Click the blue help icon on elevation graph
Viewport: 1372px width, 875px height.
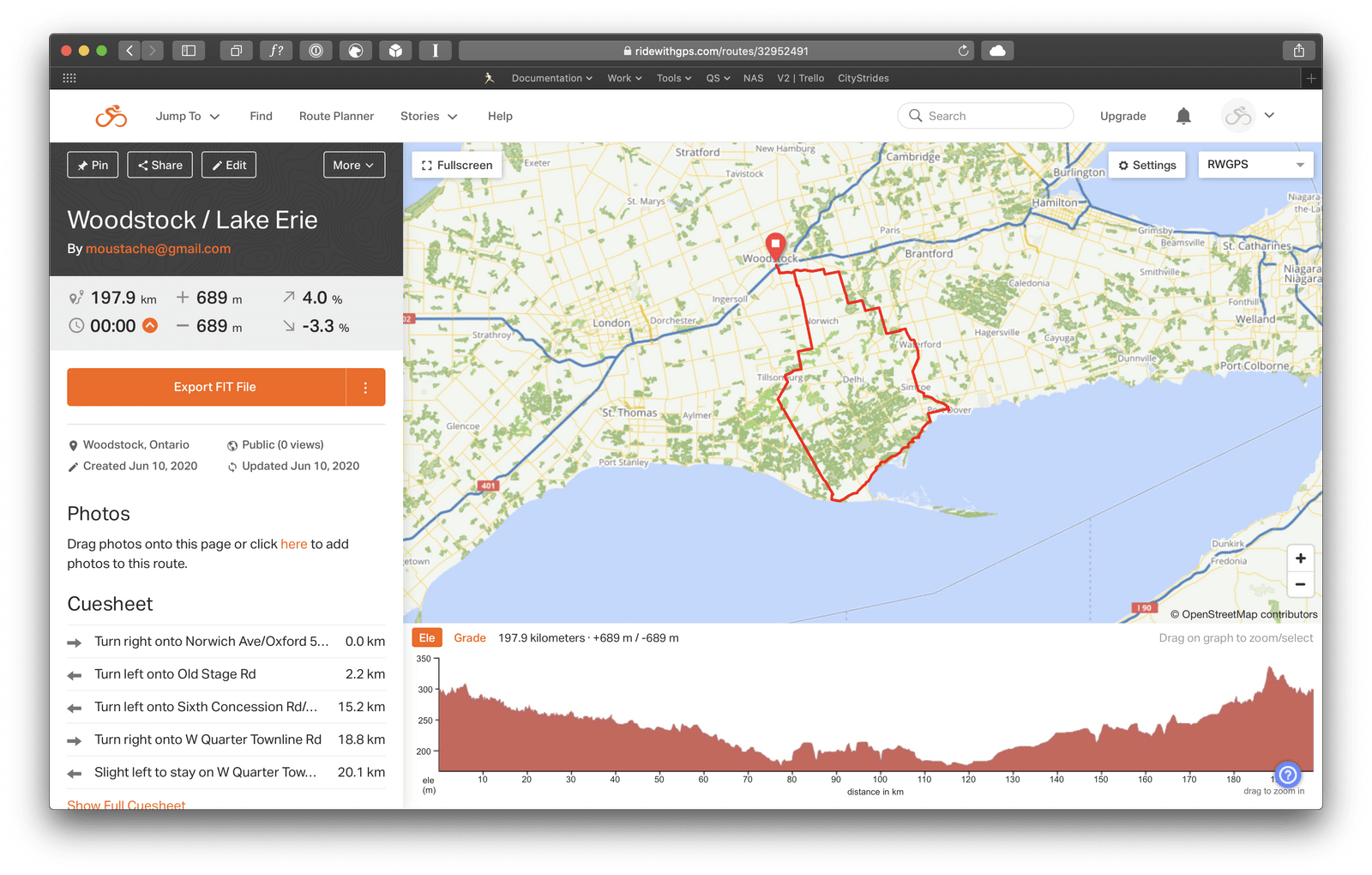(x=1287, y=775)
